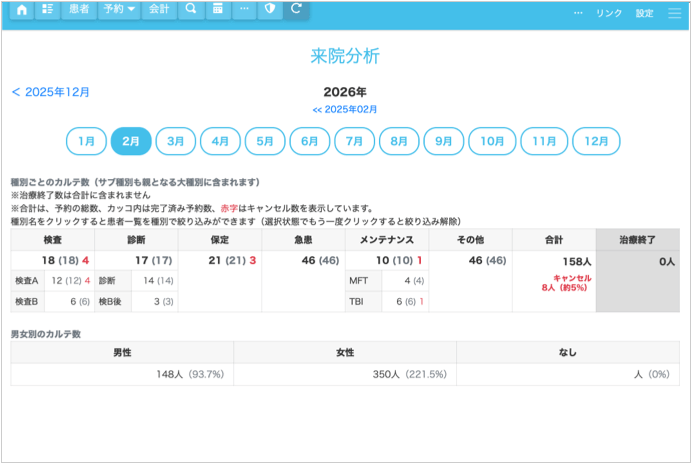Filter by メンテナンス column header
The width and height of the screenshot is (692, 464).
387,240
